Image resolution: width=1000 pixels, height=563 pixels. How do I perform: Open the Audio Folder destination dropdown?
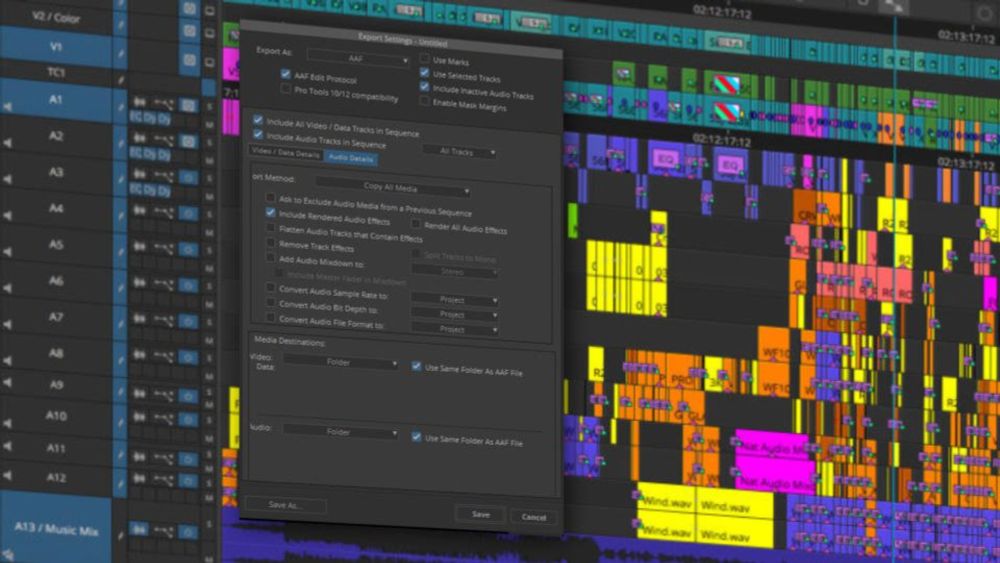pos(341,432)
